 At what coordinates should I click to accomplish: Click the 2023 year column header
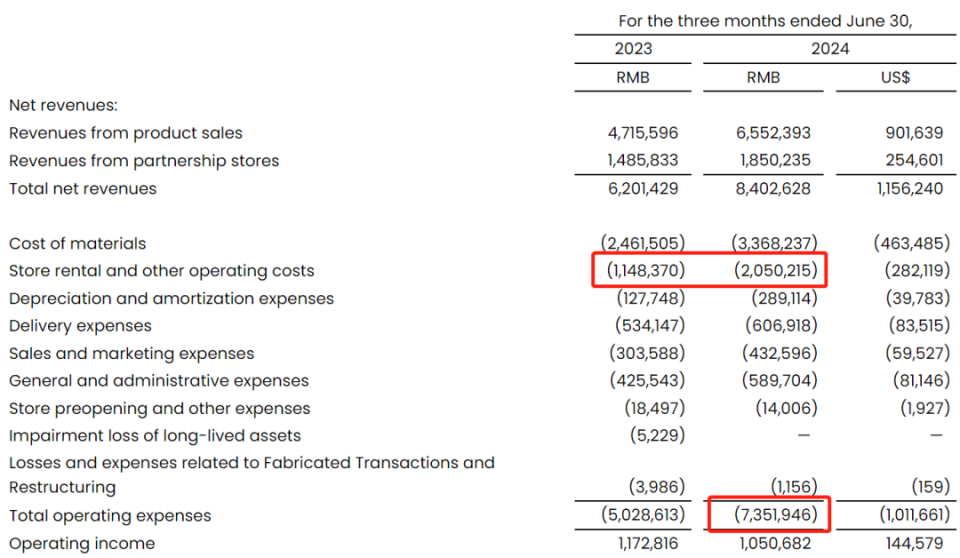(634, 49)
